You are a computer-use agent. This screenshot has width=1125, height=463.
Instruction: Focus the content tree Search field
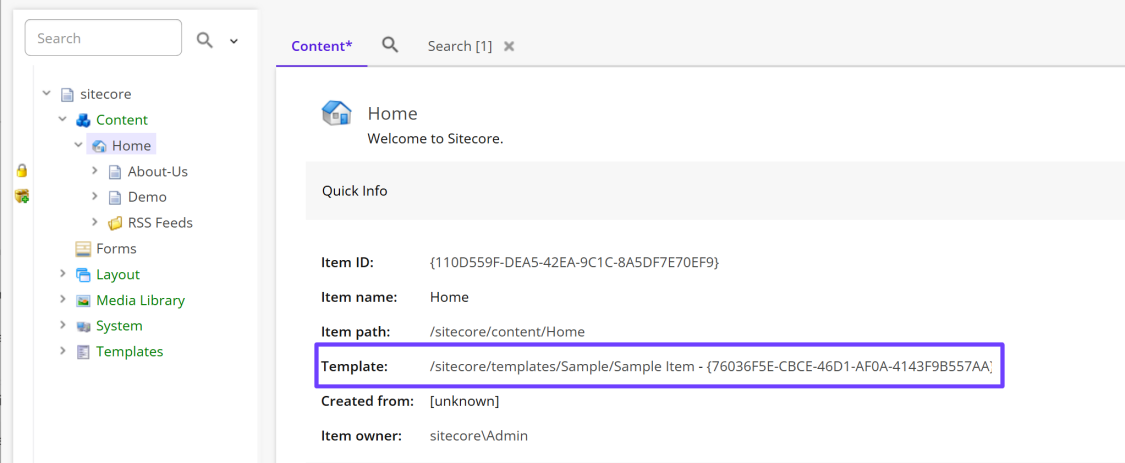point(103,38)
